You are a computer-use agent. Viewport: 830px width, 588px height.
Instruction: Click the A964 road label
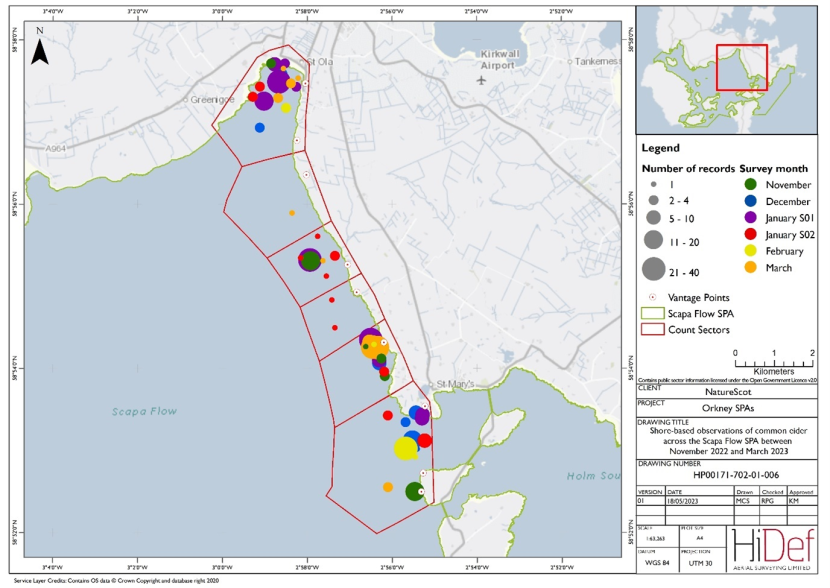tap(55, 149)
